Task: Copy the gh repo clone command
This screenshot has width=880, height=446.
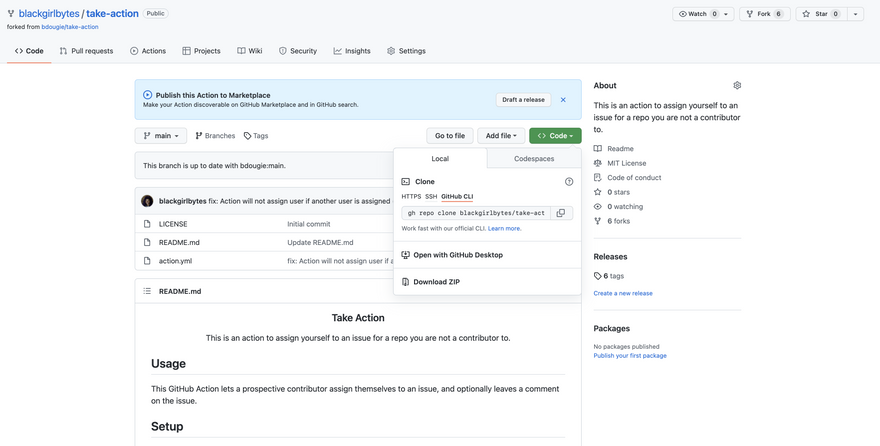Action: click(x=561, y=213)
